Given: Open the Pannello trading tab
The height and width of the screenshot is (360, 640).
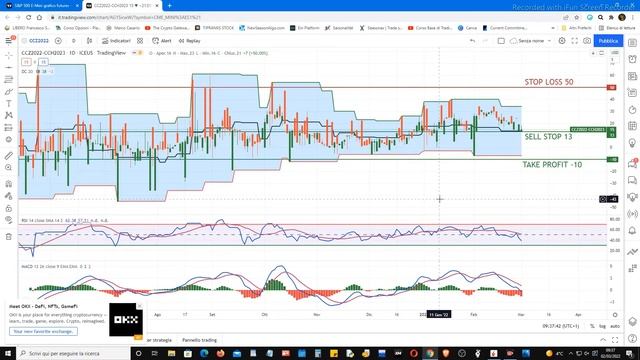Looking at the screenshot, I should click(x=199, y=340).
